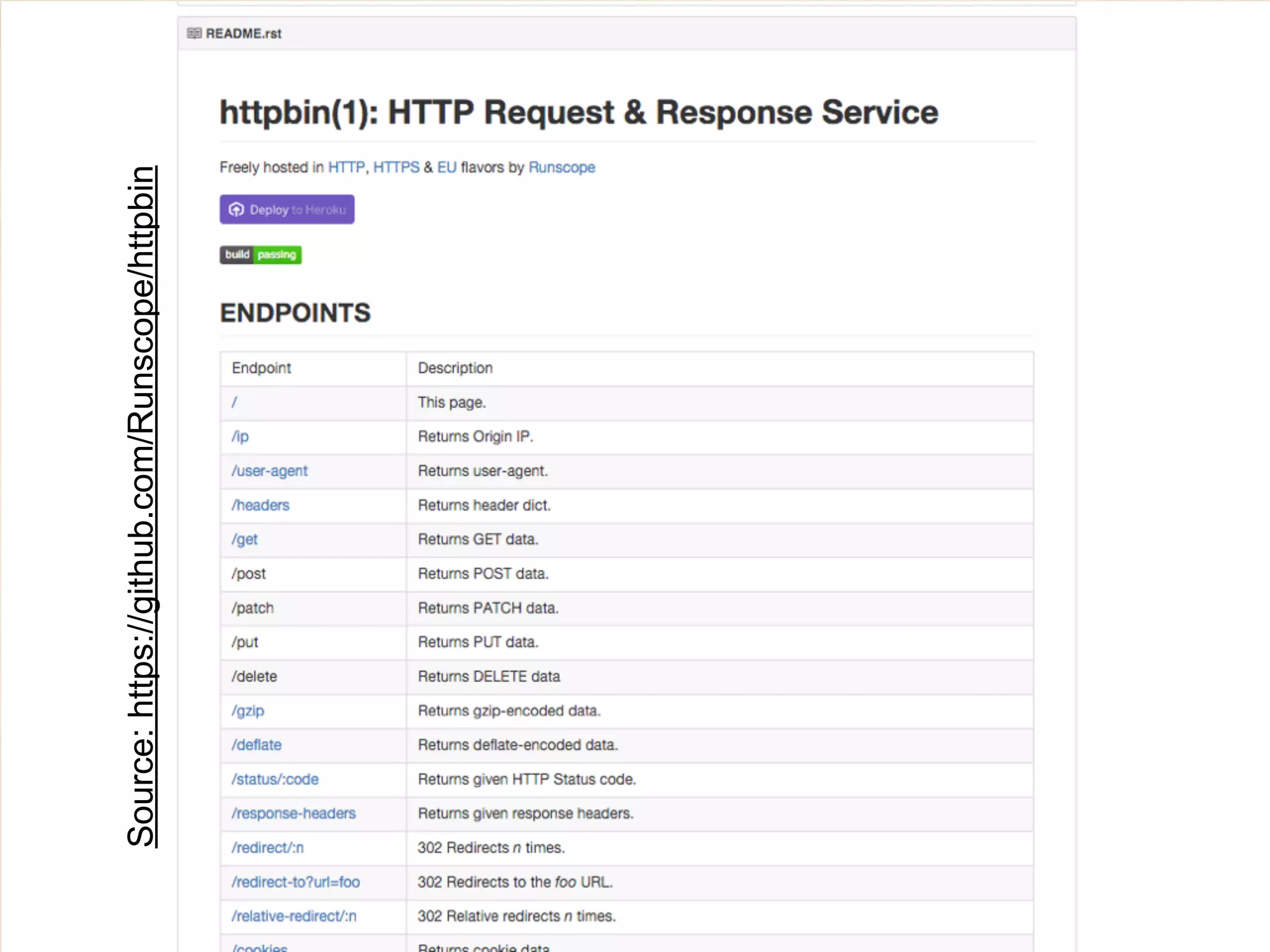Screen dimensions: 1270x952
Task: Click the /redirect-to?url=foo endpoint link
Action: [x=295, y=882]
